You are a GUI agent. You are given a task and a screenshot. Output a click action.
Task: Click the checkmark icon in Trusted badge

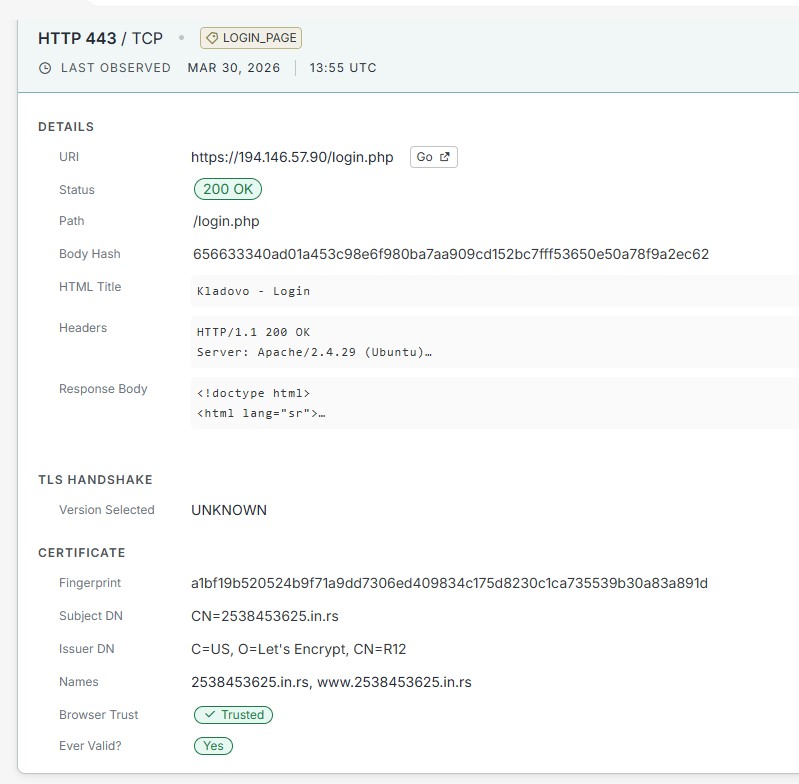209,715
